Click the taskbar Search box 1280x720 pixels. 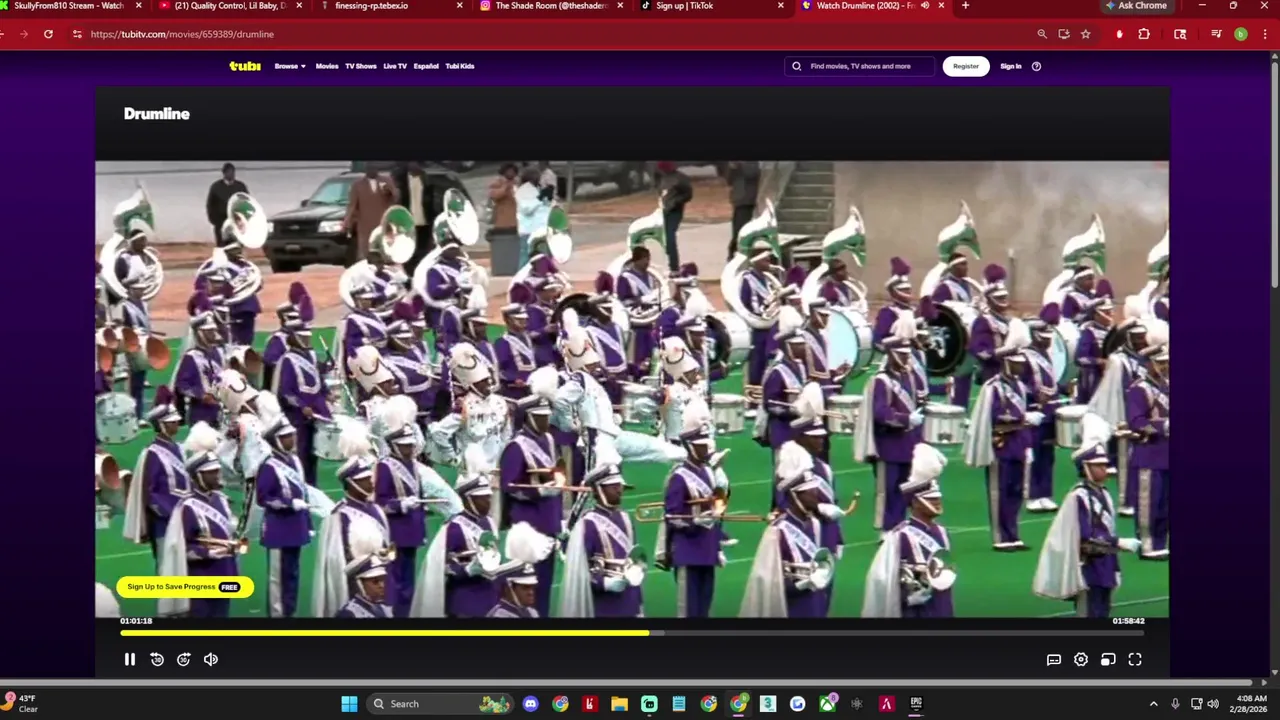[440, 704]
